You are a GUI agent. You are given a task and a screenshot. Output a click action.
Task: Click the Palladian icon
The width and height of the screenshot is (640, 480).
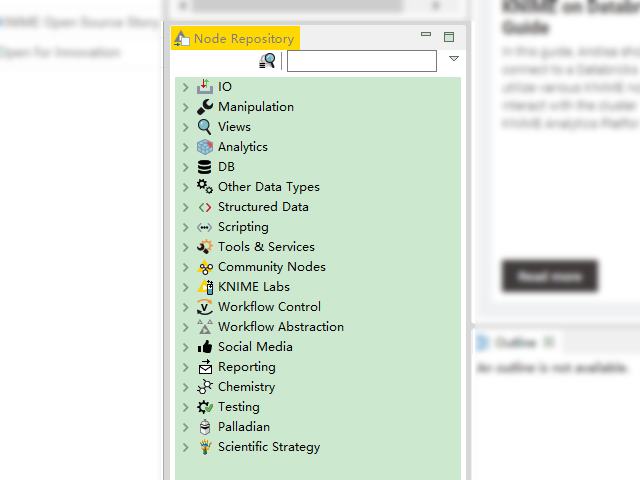click(205, 427)
